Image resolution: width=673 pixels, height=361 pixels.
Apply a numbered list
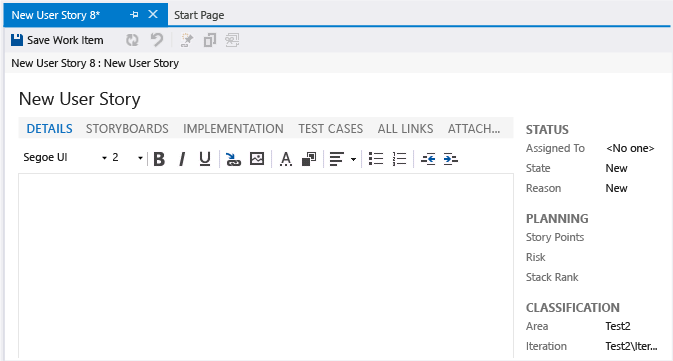click(399, 159)
